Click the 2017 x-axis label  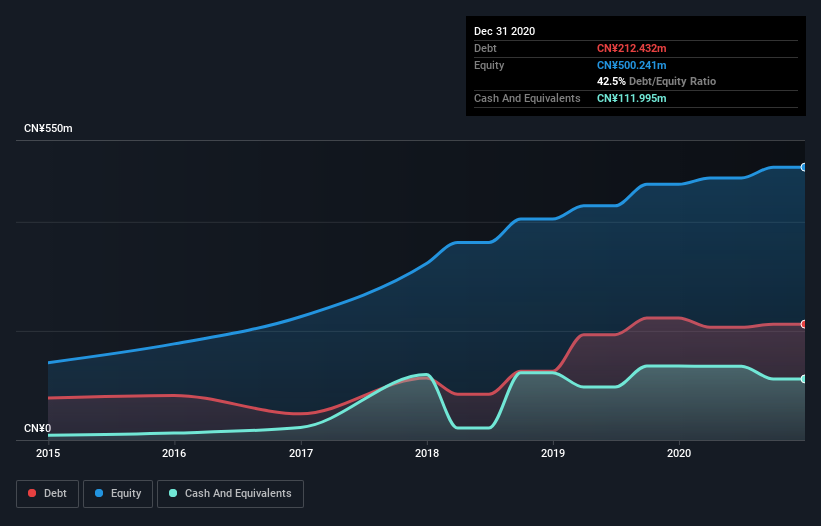[x=301, y=453]
